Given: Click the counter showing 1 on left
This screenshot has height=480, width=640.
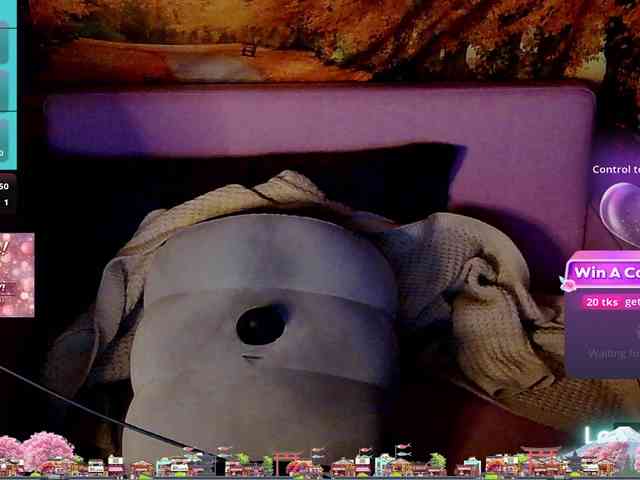Looking at the screenshot, I should pyautogui.click(x=5, y=202).
